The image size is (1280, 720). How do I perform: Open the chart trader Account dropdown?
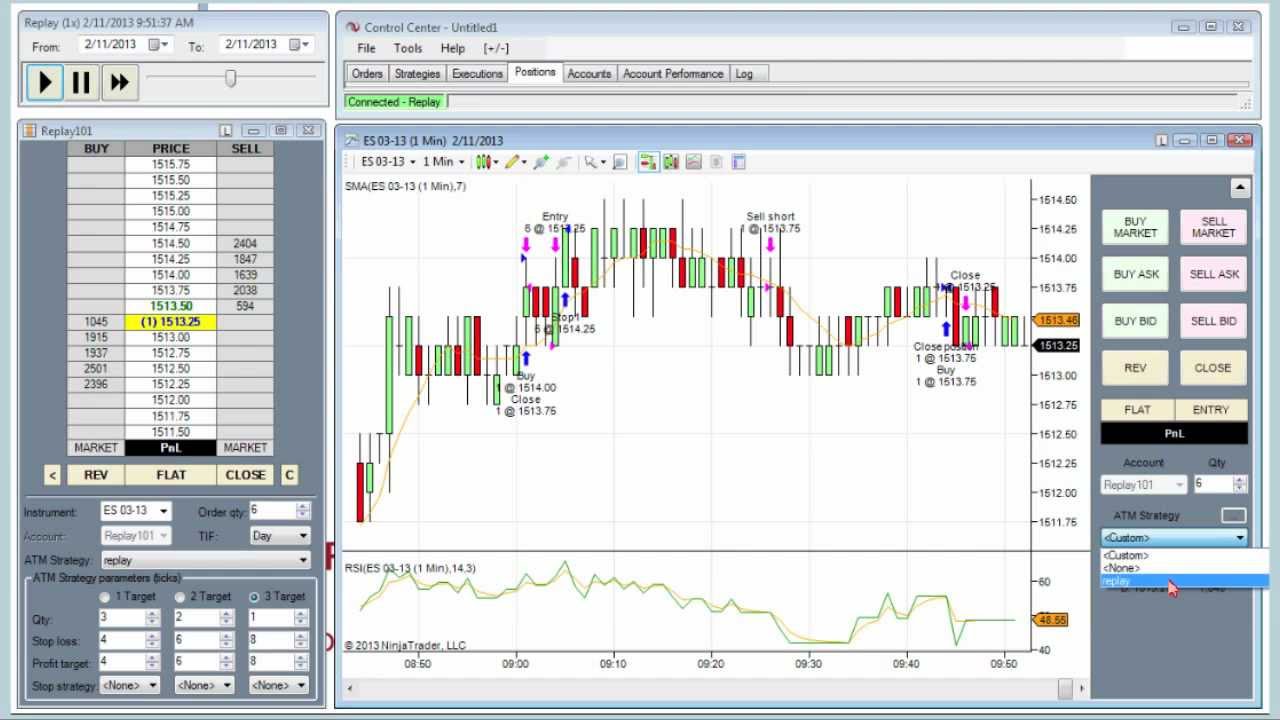coord(1144,485)
